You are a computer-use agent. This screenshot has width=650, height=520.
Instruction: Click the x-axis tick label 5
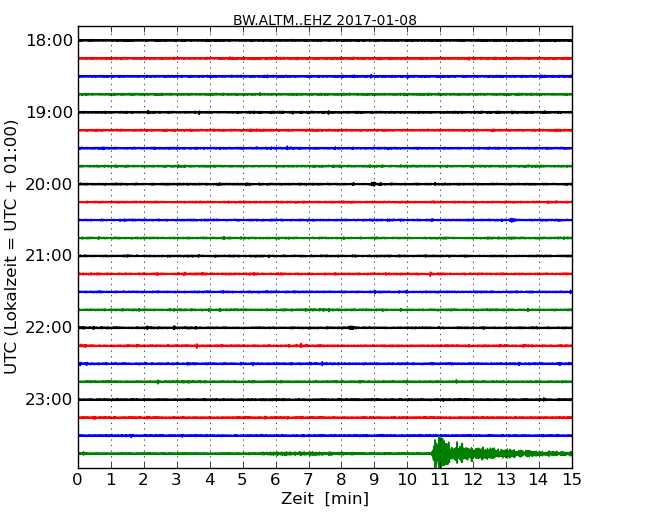[x=243, y=480]
